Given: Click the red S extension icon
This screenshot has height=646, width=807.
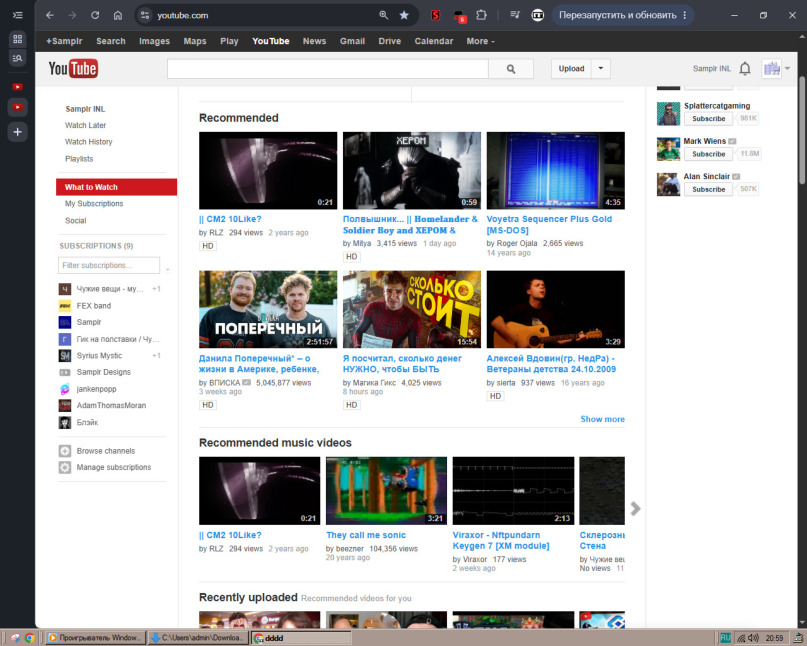Looking at the screenshot, I should point(435,15).
